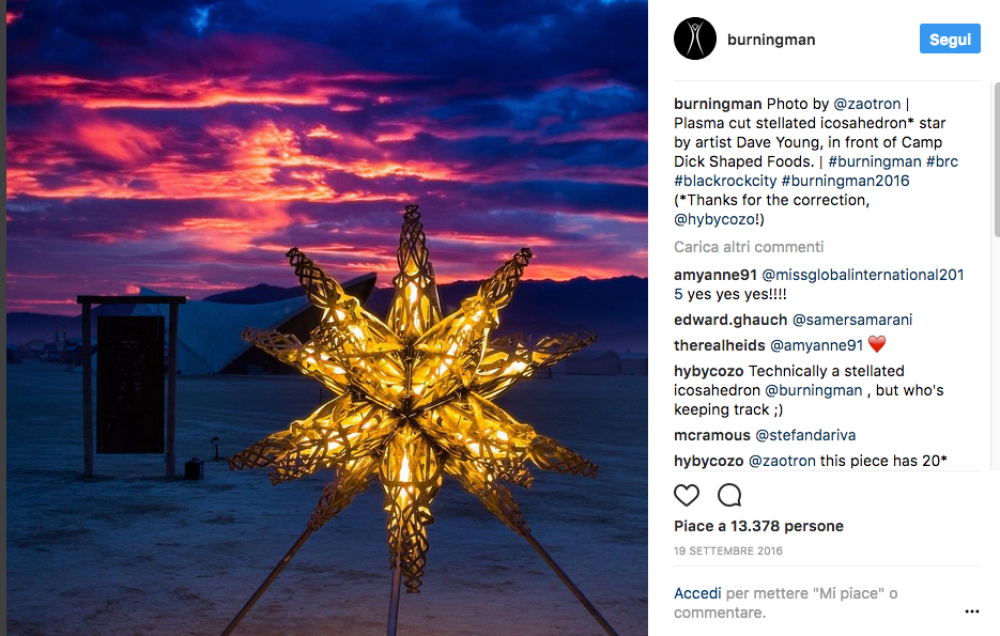This screenshot has width=1000, height=636.
Task: Like the post with heart icon
Action: coord(686,495)
